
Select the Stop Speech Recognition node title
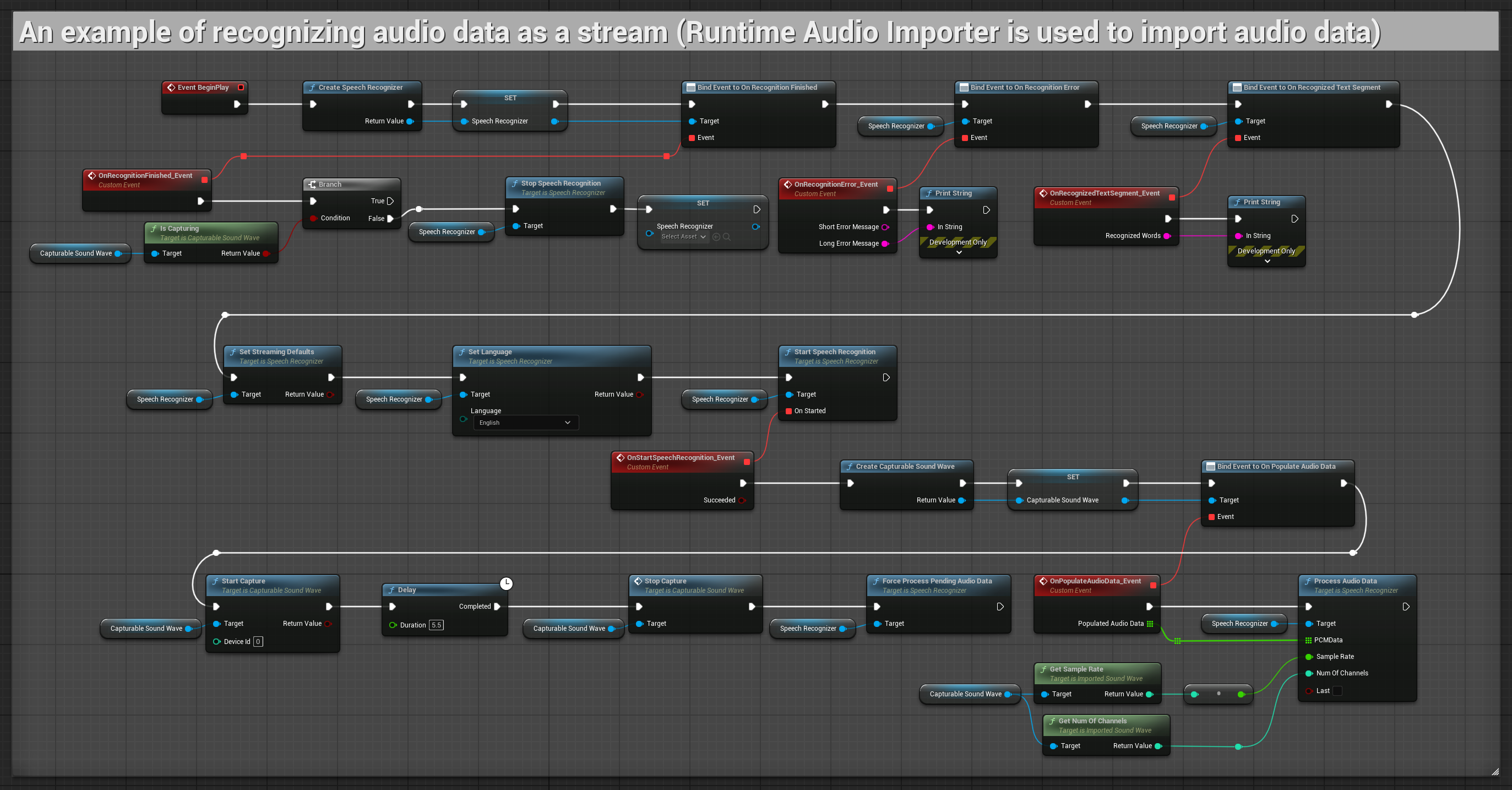click(x=561, y=183)
